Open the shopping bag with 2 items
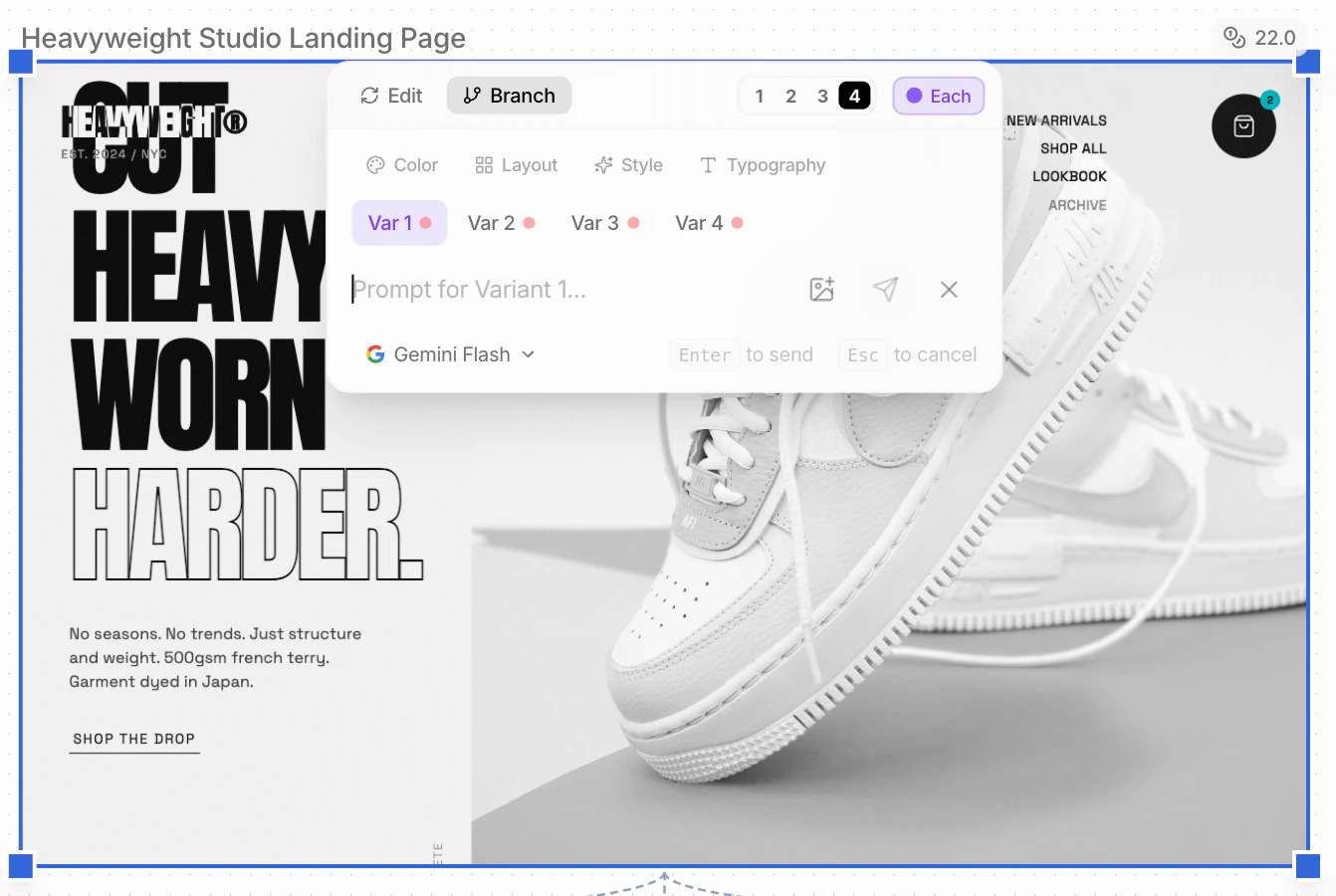Image resolution: width=1336 pixels, height=896 pixels. coord(1243,126)
